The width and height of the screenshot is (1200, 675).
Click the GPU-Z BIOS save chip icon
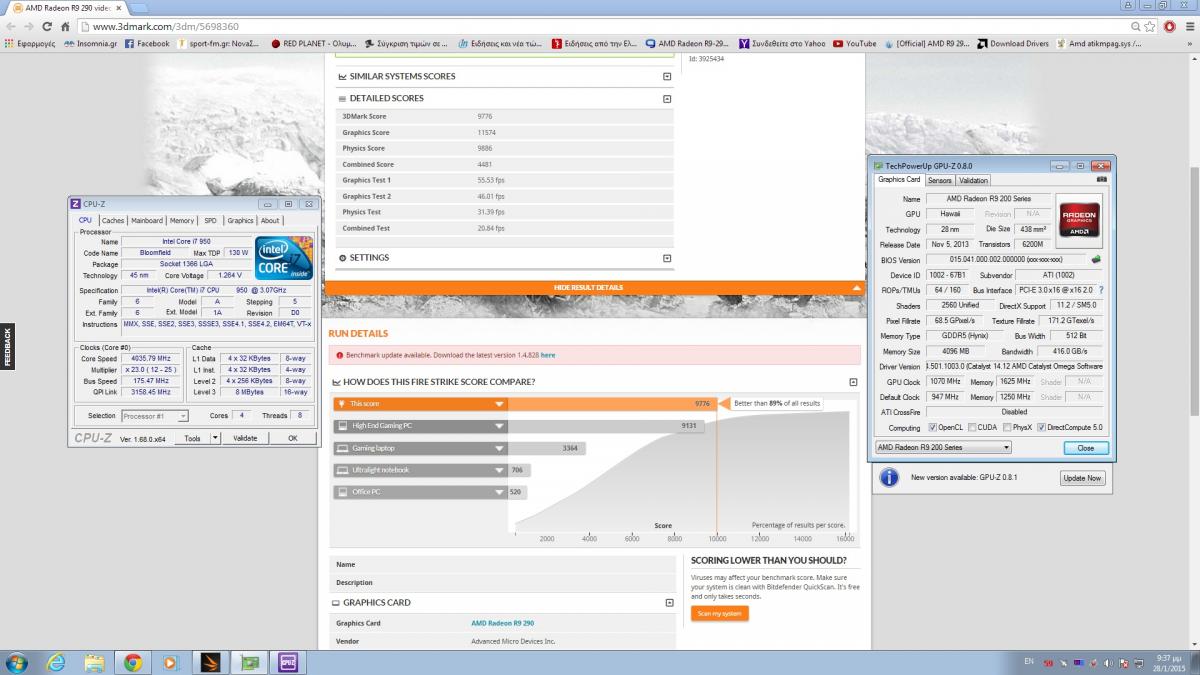1096,260
